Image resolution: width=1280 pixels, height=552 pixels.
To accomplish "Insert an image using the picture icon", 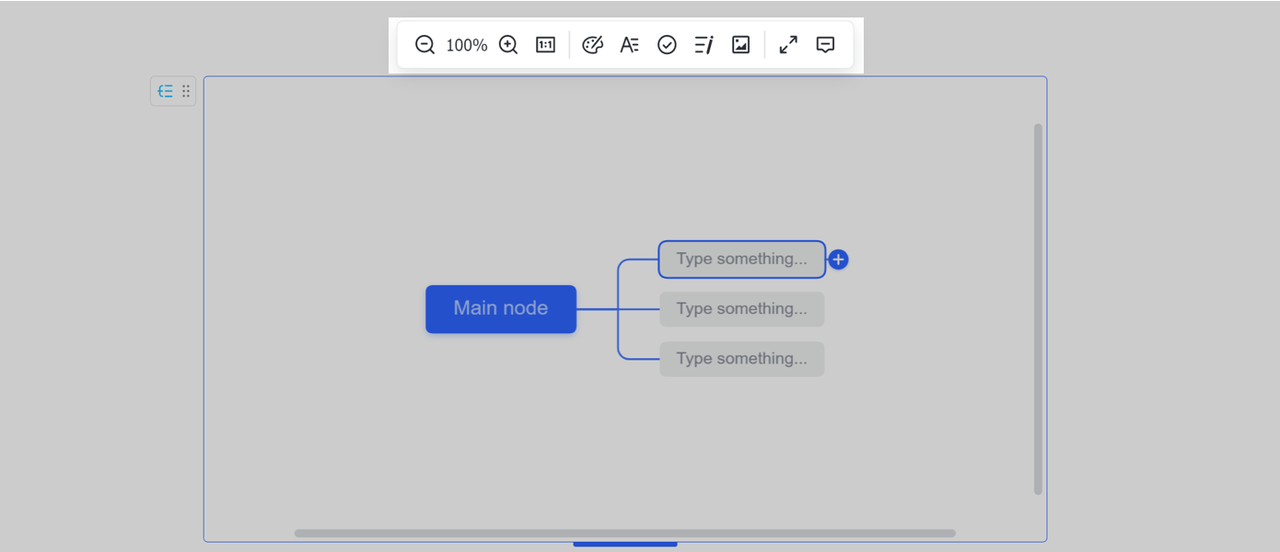I will tap(741, 45).
